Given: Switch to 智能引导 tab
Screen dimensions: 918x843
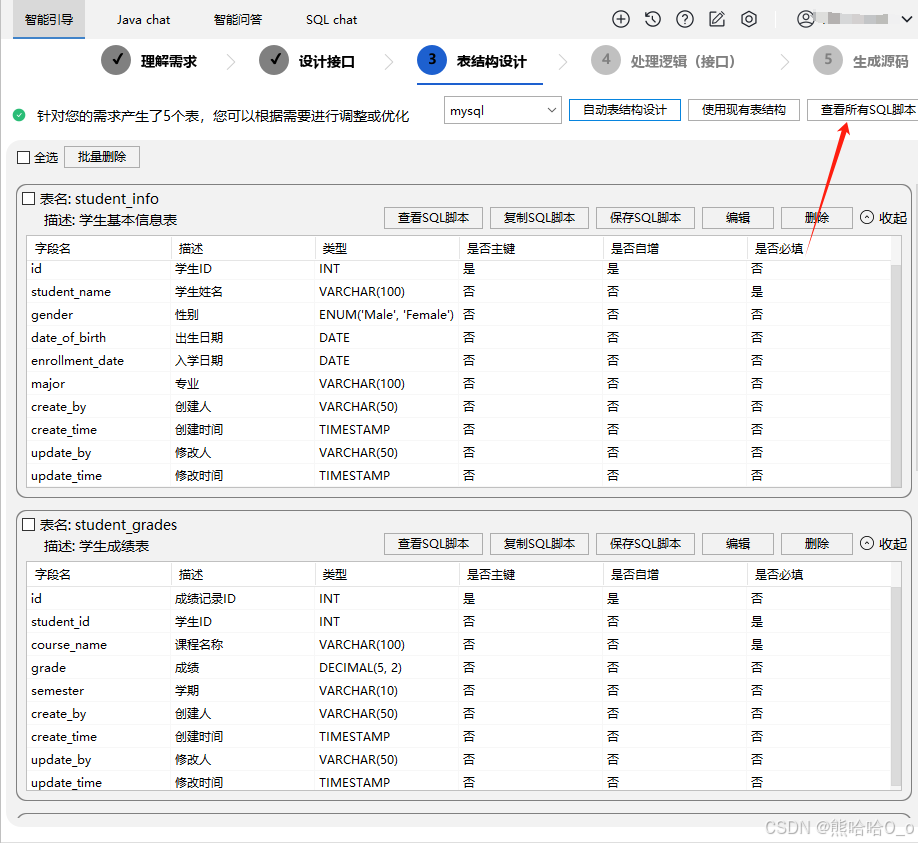Looking at the screenshot, I should (x=49, y=20).
